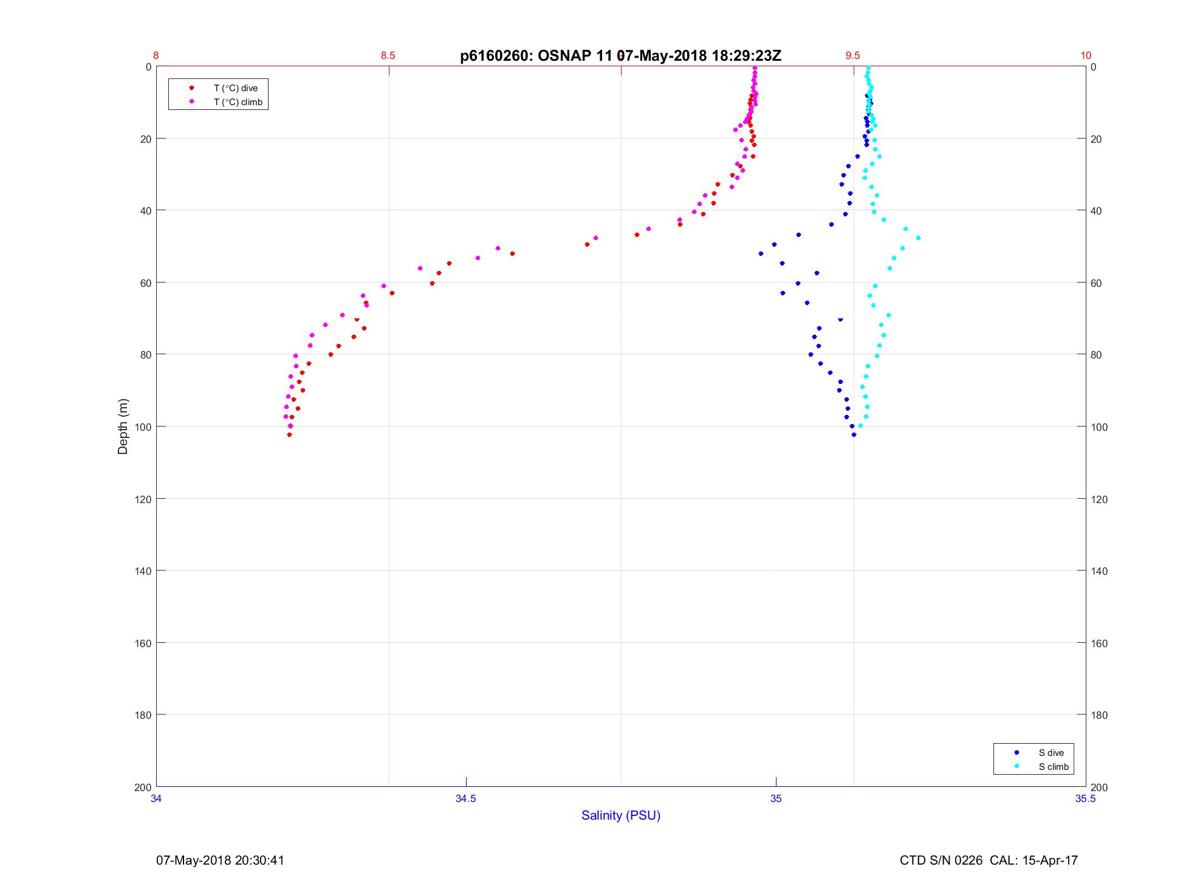Click the red dot marker beside T dive
Screen dimensions: 1200x885
pos(191,88)
